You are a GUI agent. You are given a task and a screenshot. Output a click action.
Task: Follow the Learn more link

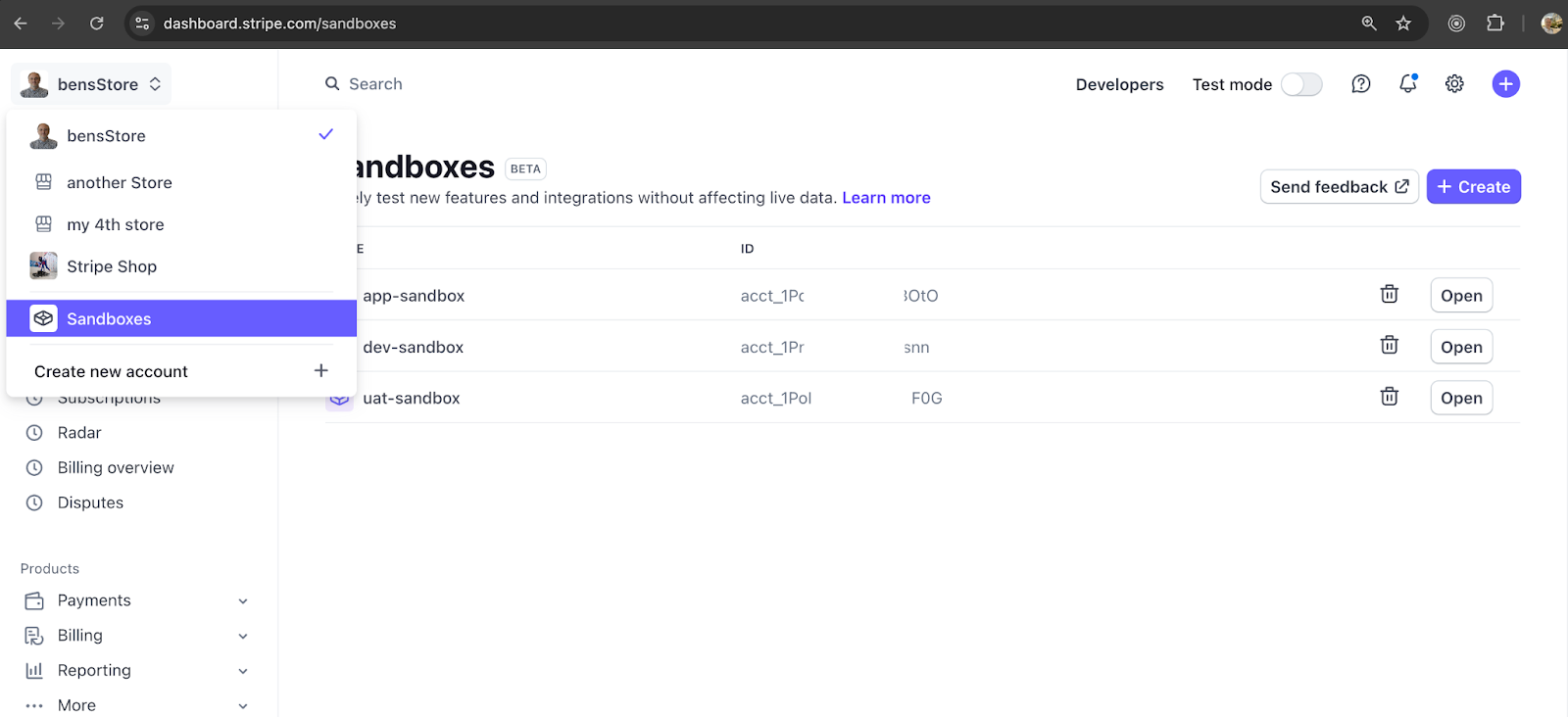[x=886, y=198]
